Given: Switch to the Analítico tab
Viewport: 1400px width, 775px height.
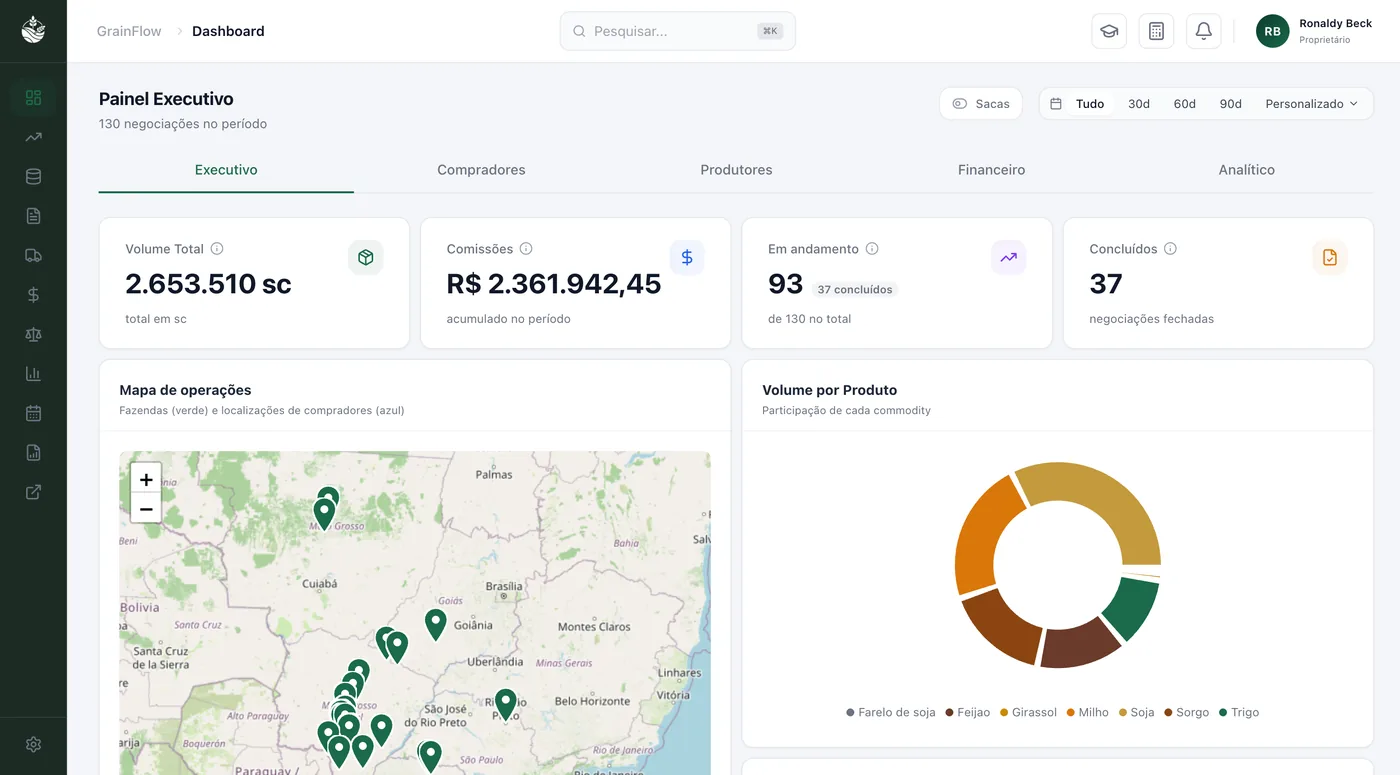Looking at the screenshot, I should tap(1246, 170).
